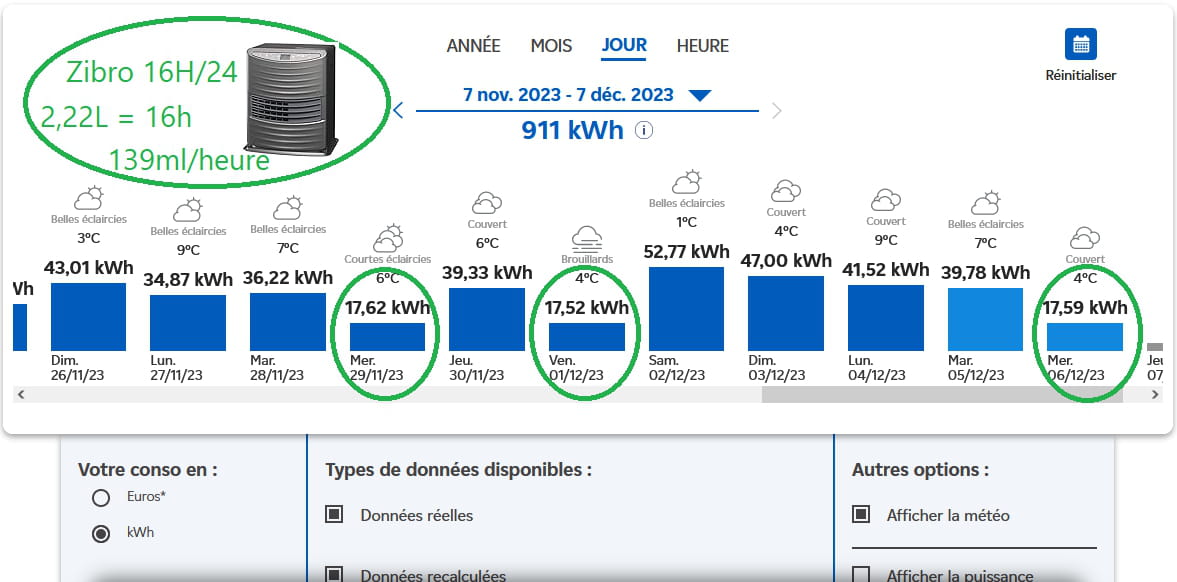Click the Courtes éclaircies icon above Mer. 29/11

coord(387,238)
